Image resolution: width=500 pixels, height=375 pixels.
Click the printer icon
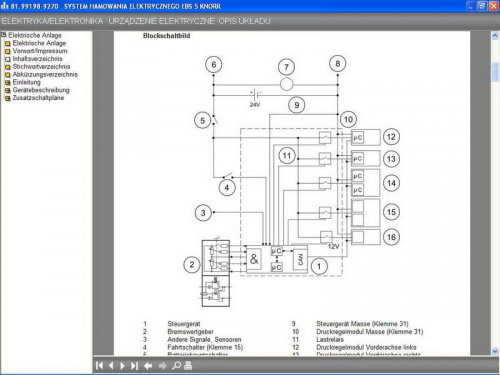(188, 366)
